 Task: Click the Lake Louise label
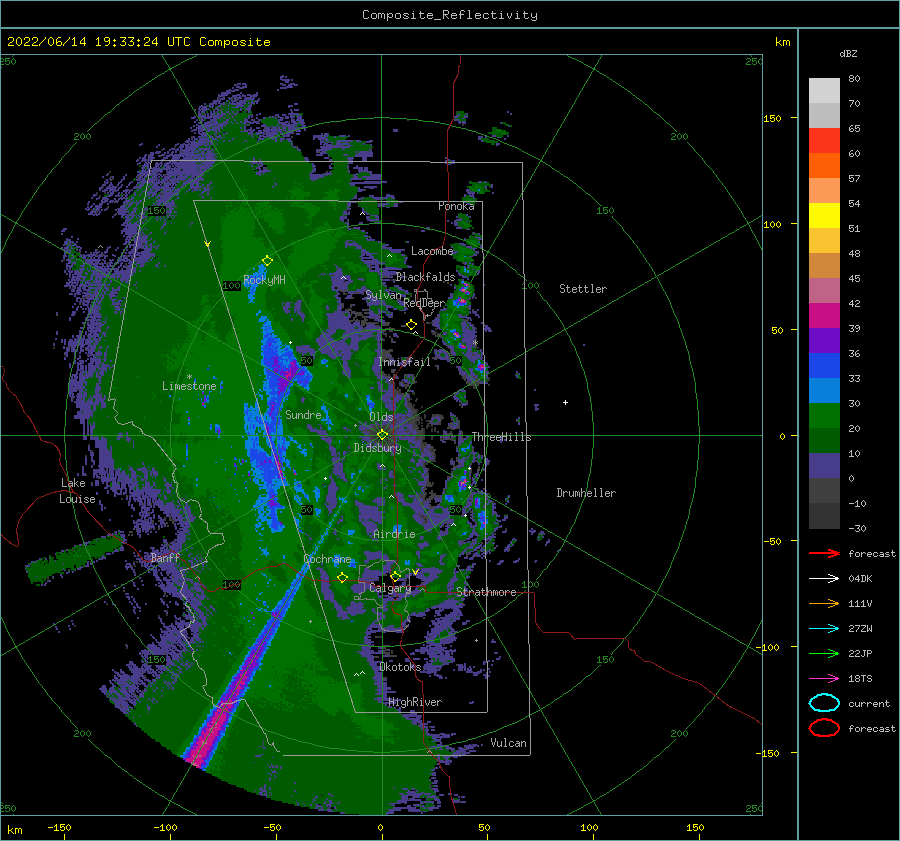pyautogui.click(x=77, y=491)
